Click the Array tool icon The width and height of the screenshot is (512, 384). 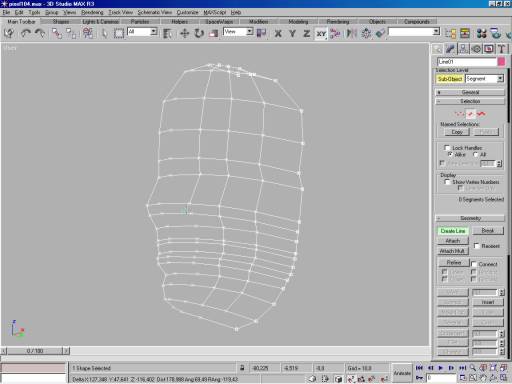pos(366,33)
